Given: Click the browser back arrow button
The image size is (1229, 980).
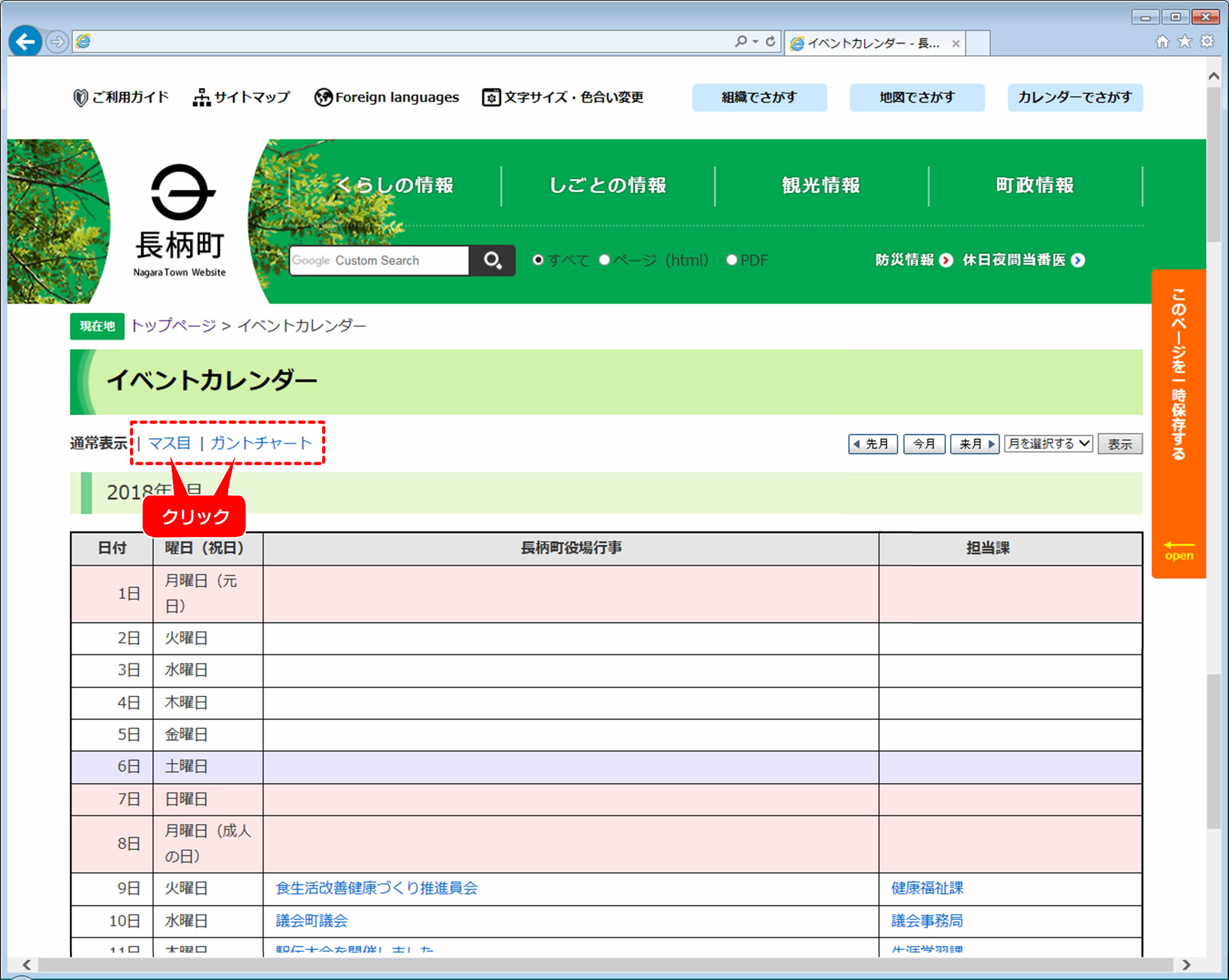Looking at the screenshot, I should pos(25,41).
